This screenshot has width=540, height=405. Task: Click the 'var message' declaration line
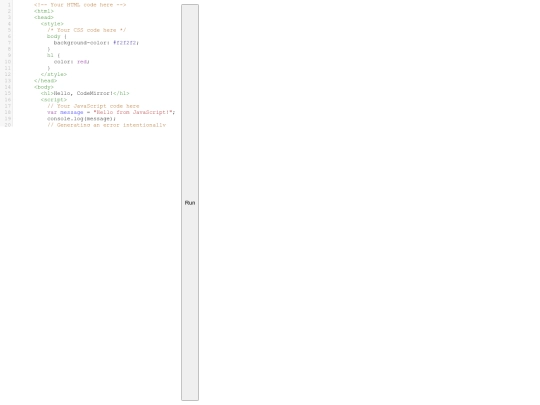pos(111,112)
